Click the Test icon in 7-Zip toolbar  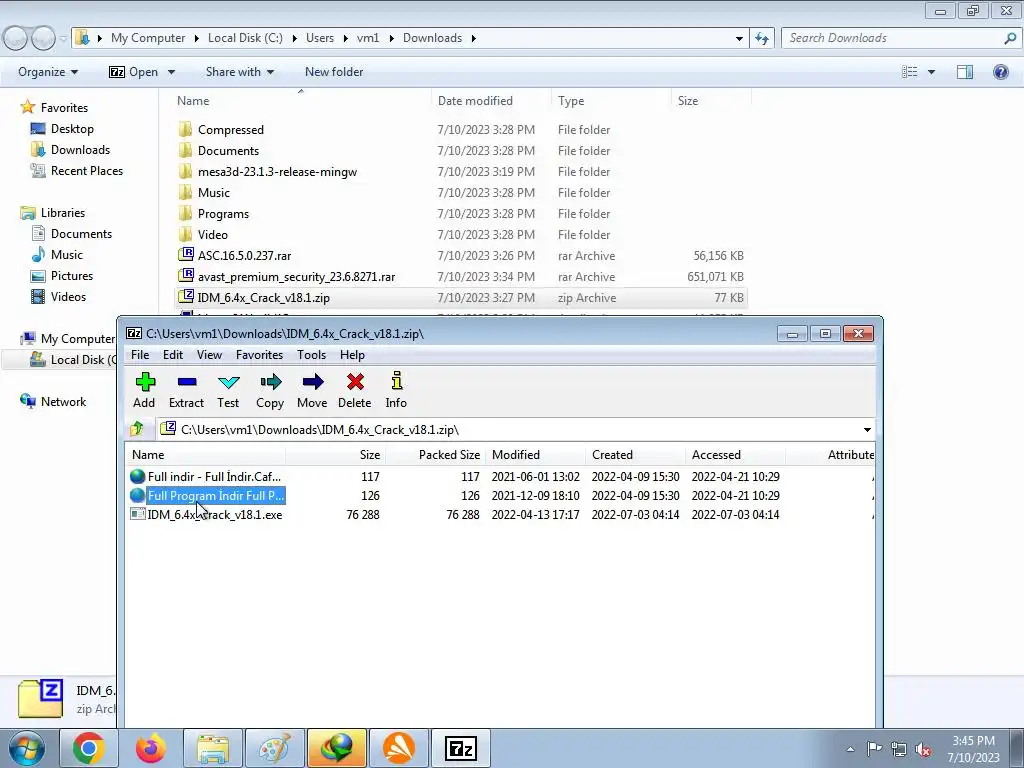point(229,382)
